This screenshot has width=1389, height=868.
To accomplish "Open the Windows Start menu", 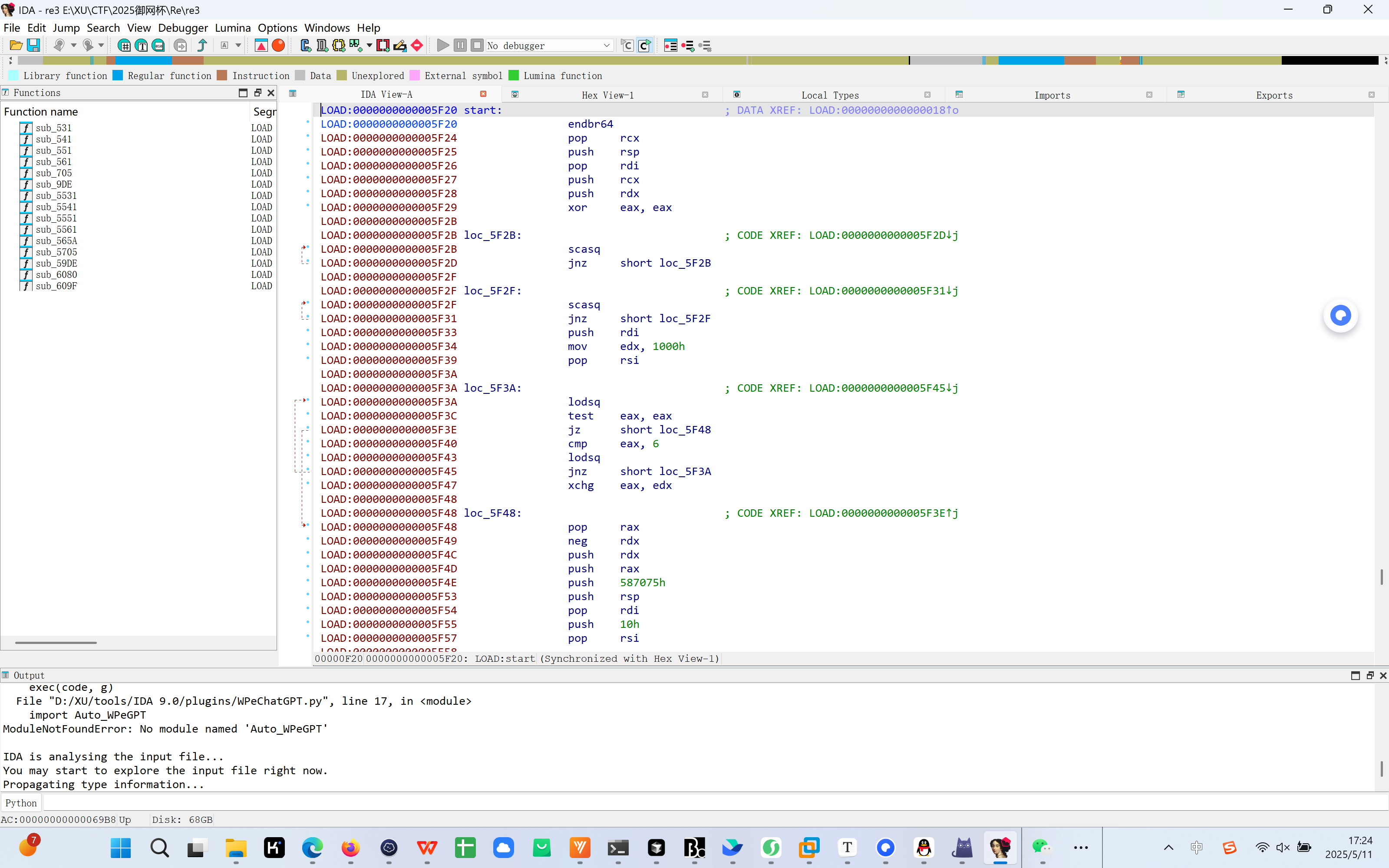I will 121,847.
